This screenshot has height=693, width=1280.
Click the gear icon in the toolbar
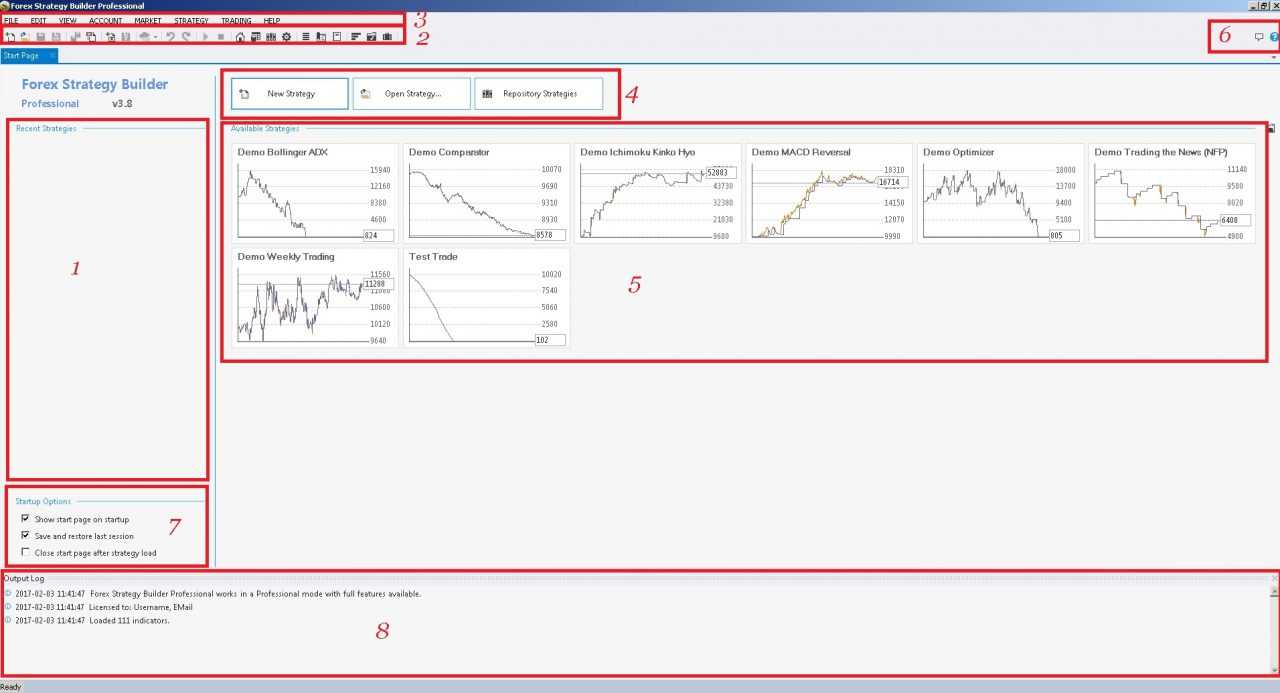click(x=286, y=37)
